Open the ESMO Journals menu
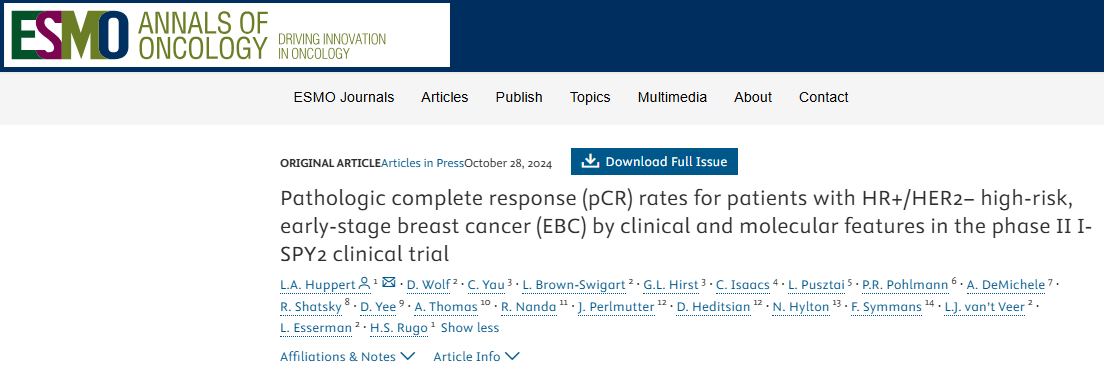The width and height of the screenshot is (1104, 370). coord(344,98)
